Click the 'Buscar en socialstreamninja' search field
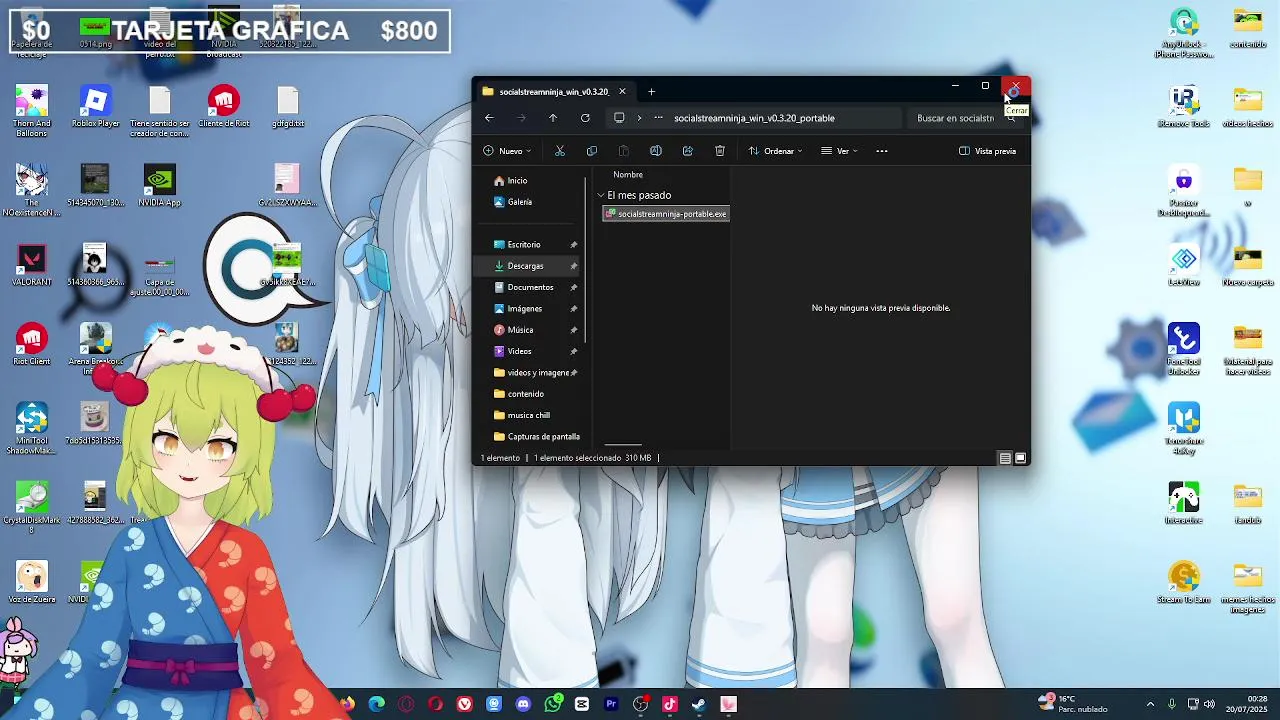The height and width of the screenshot is (720, 1280). (x=962, y=118)
